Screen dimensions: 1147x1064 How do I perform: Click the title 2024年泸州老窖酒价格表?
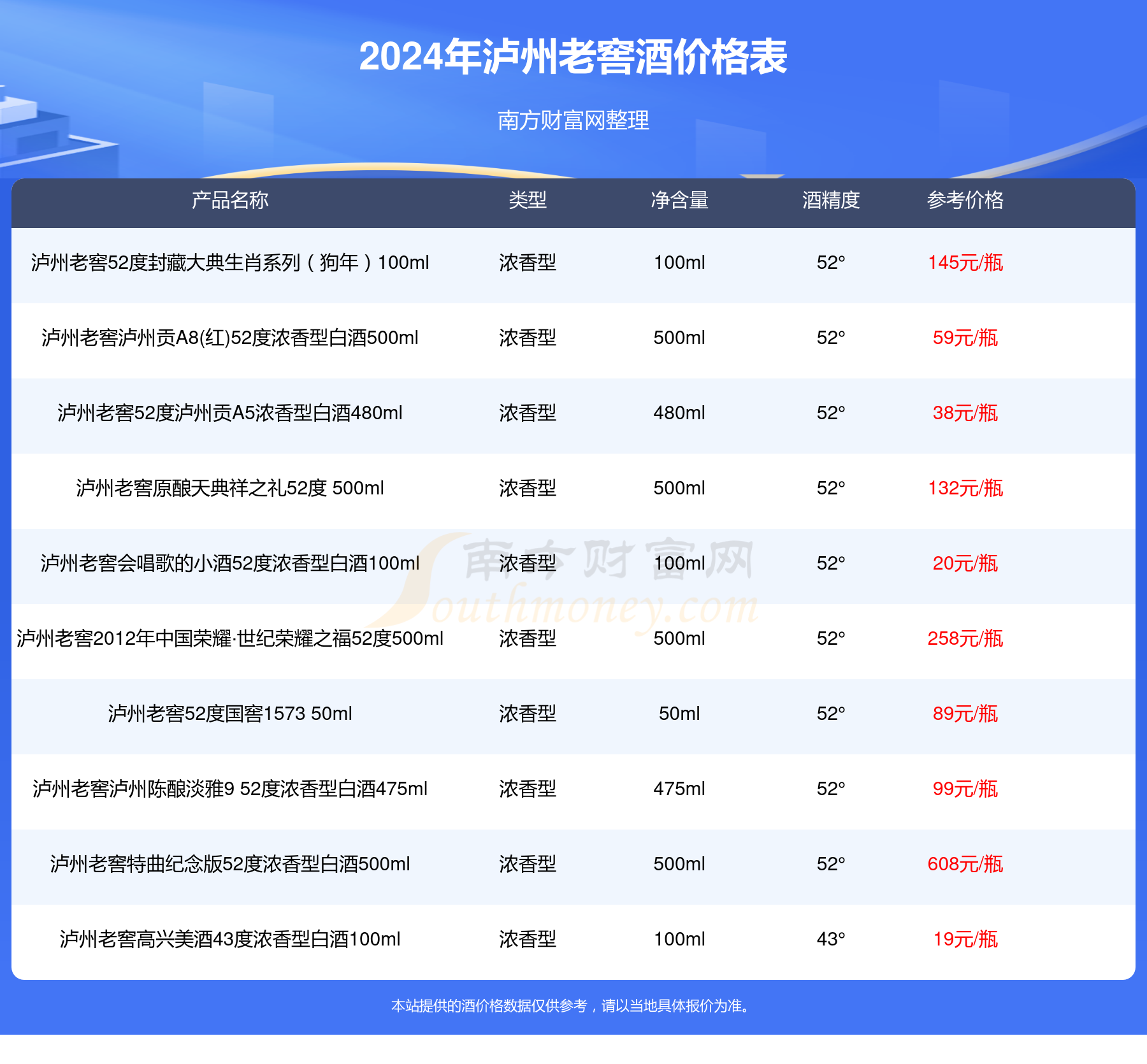pyautogui.click(x=573, y=57)
